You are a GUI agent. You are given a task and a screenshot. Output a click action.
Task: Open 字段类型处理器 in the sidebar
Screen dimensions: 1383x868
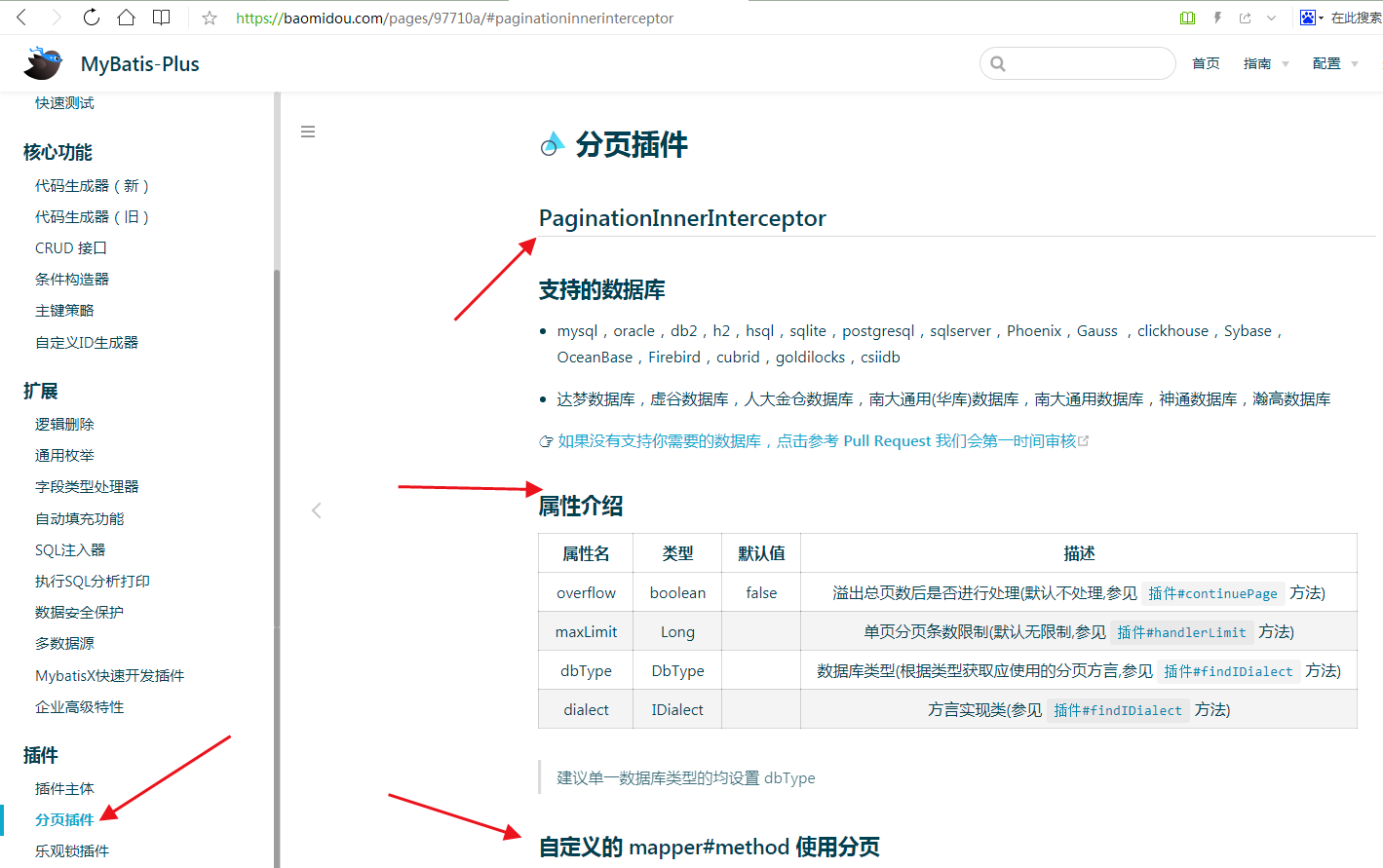point(87,486)
